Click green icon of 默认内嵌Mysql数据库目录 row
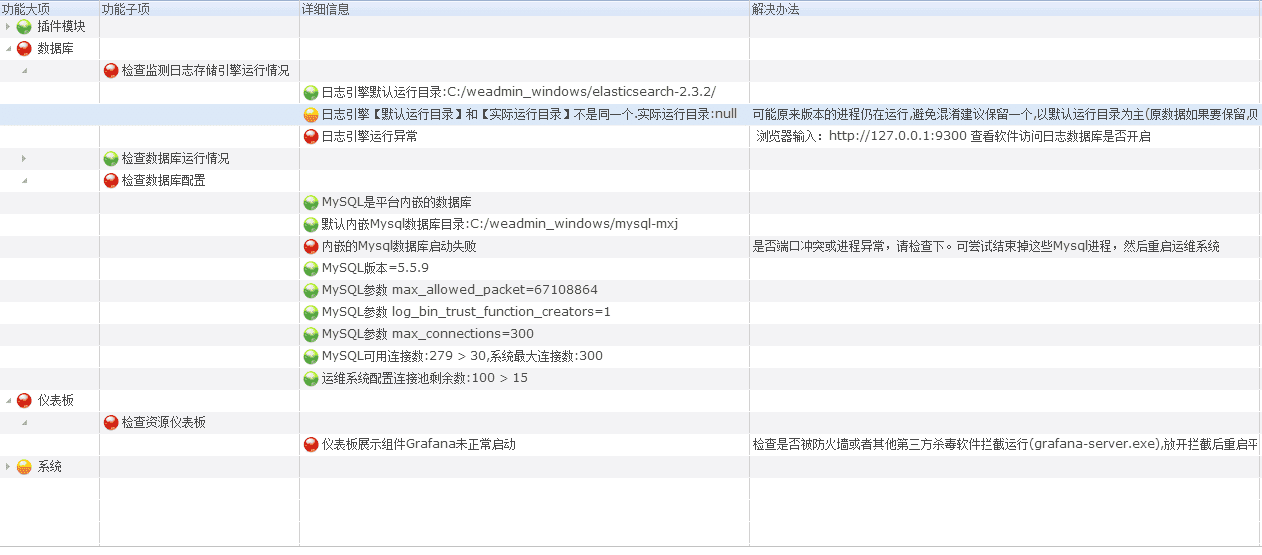Image resolution: width=1262 pixels, height=555 pixels. pyautogui.click(x=311, y=225)
